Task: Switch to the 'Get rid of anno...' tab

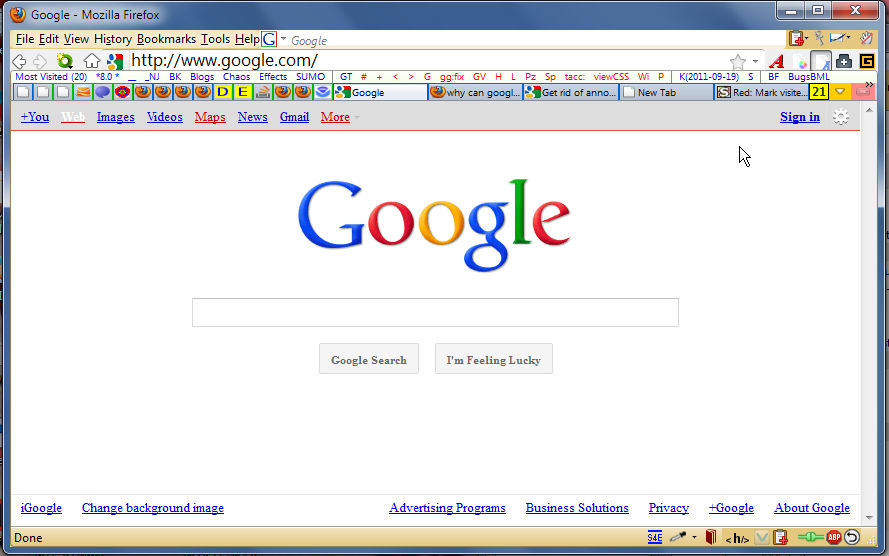Action: tap(570, 92)
